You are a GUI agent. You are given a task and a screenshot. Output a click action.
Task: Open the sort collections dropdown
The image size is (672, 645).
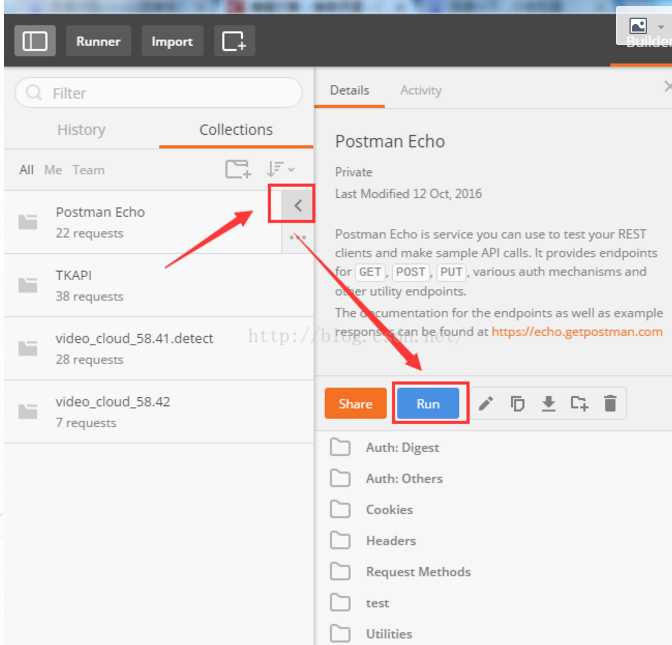pyautogui.click(x=280, y=169)
